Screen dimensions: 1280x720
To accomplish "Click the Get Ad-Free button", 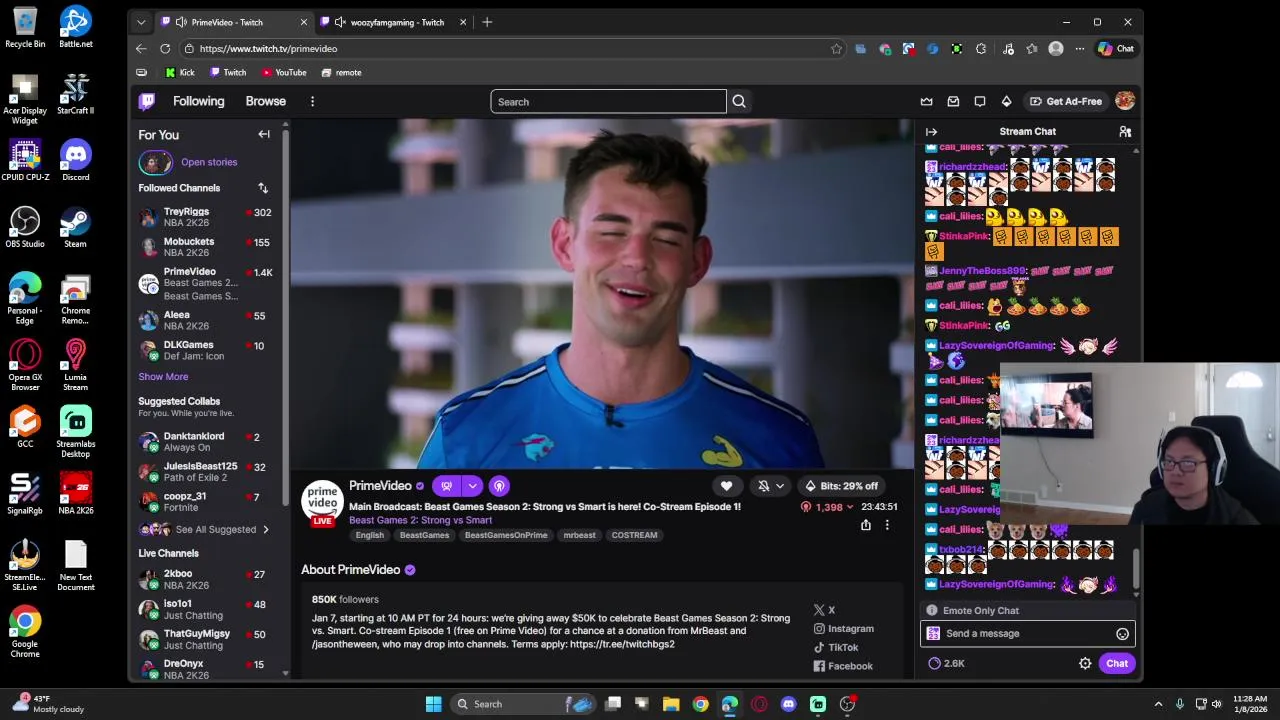I will point(1066,101).
